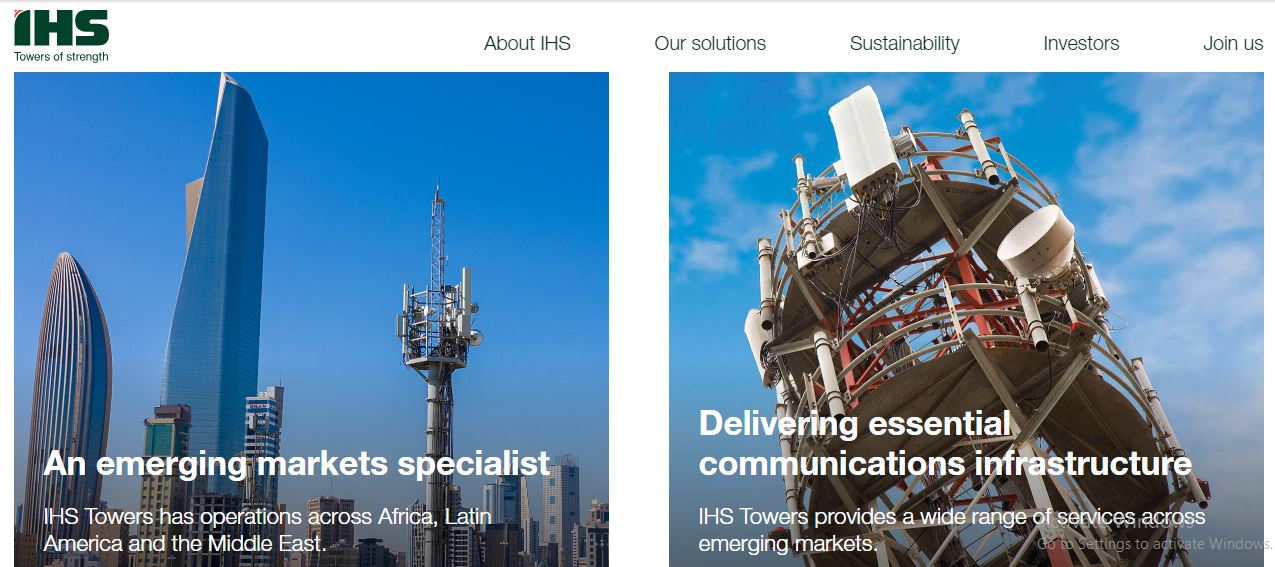Click the cell tower mast in skyline photo
1275x567 pixels.
(438, 360)
